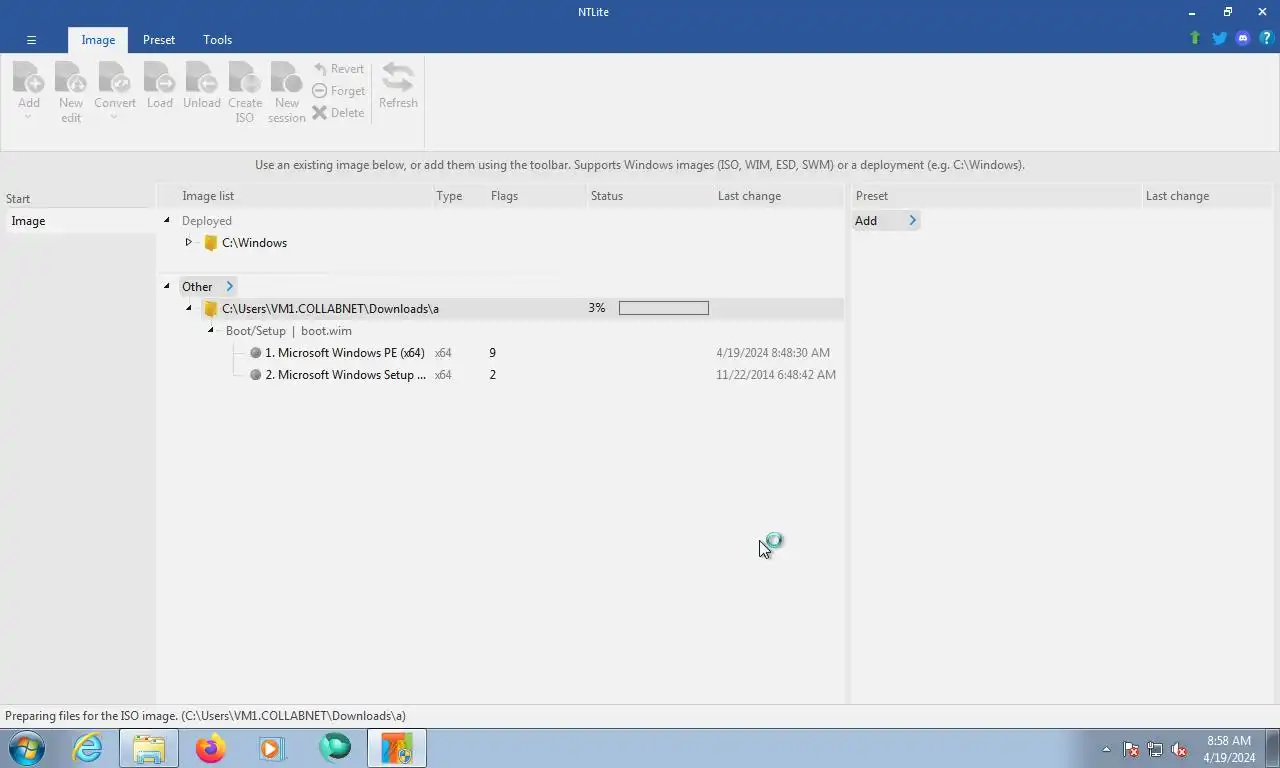Open the Windows Start menu orb
Image resolution: width=1280 pixels, height=768 pixels.
(x=27, y=748)
